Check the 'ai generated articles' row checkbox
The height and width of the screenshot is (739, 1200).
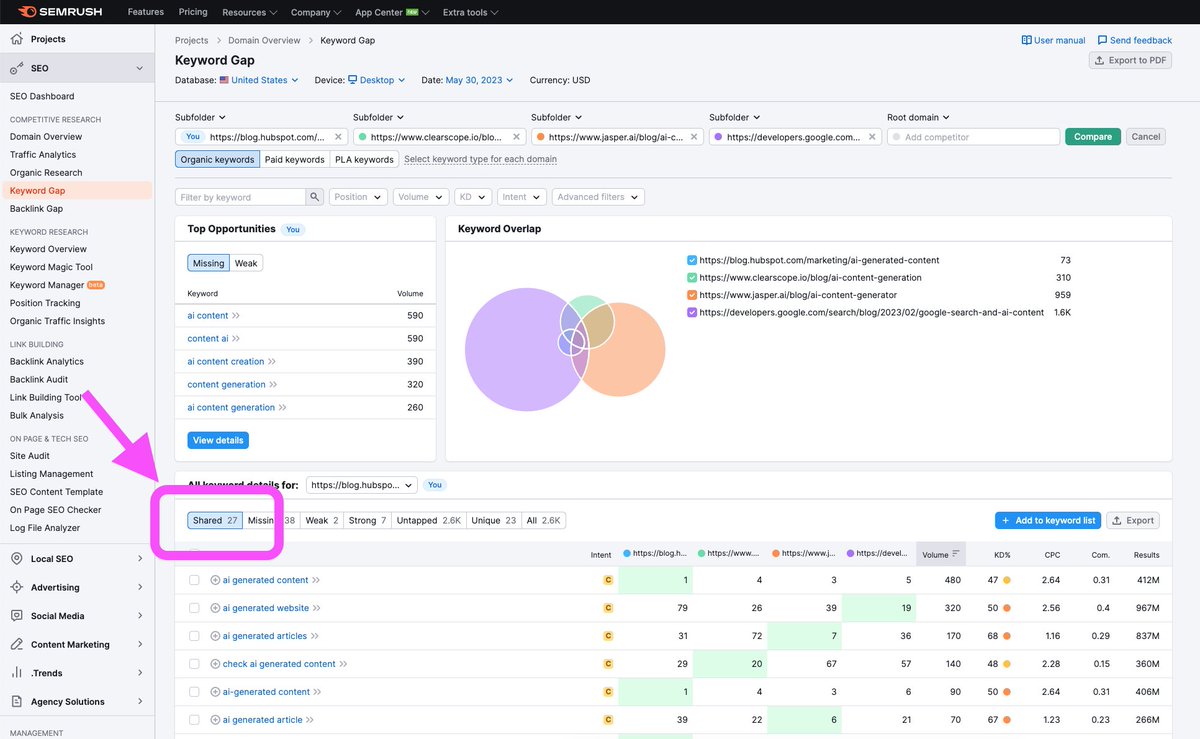(x=194, y=636)
